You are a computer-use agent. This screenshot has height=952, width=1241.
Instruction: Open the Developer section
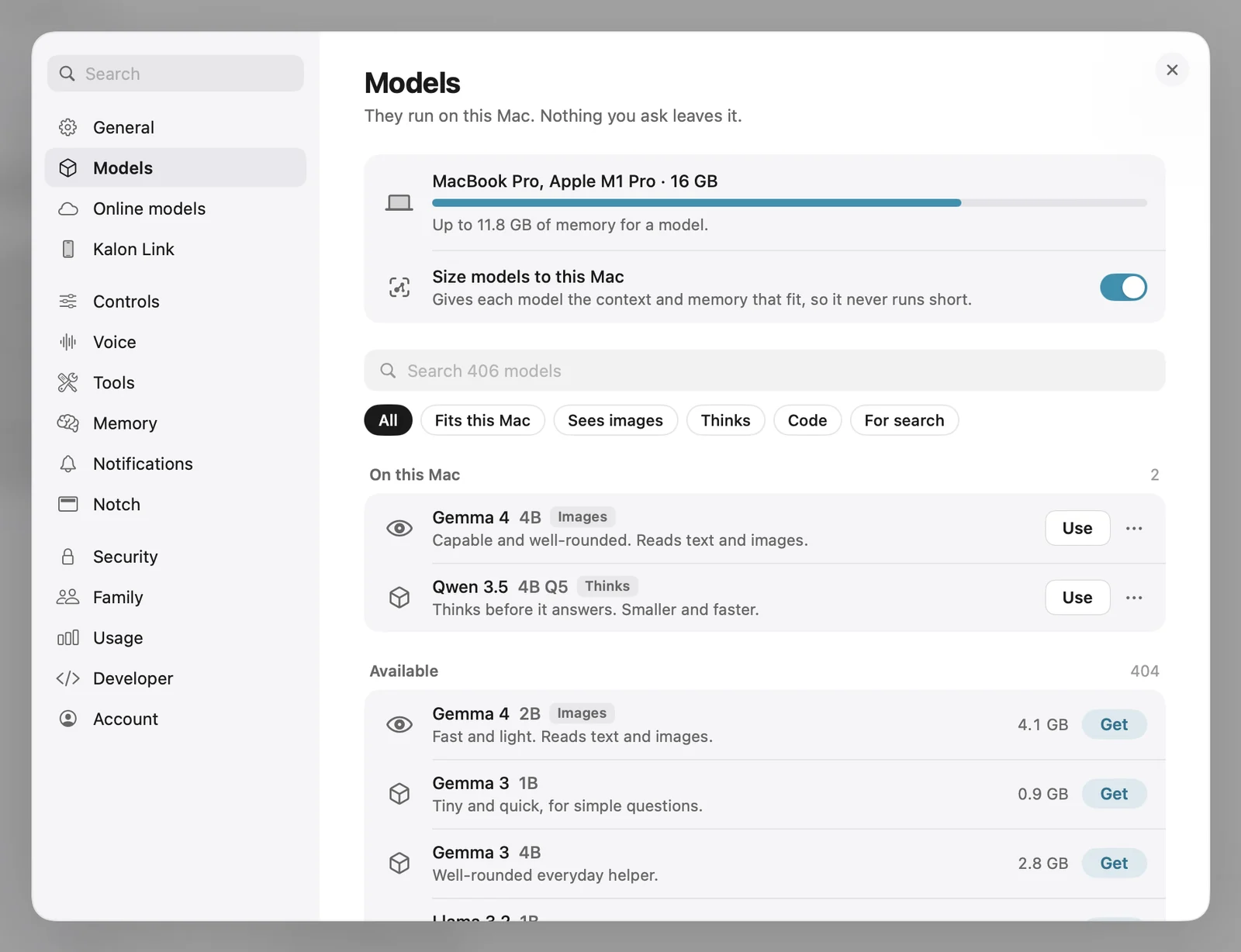175,678
